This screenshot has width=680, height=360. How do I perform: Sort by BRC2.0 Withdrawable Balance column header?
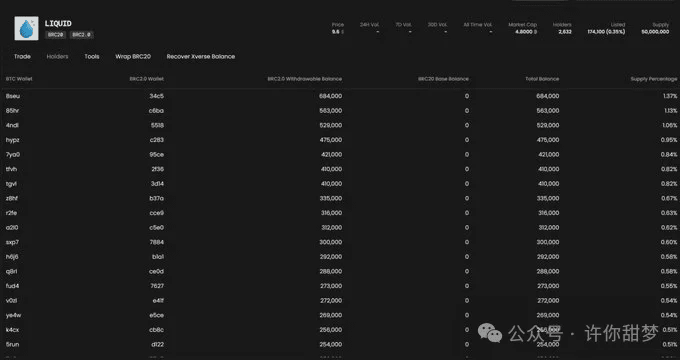pos(304,79)
